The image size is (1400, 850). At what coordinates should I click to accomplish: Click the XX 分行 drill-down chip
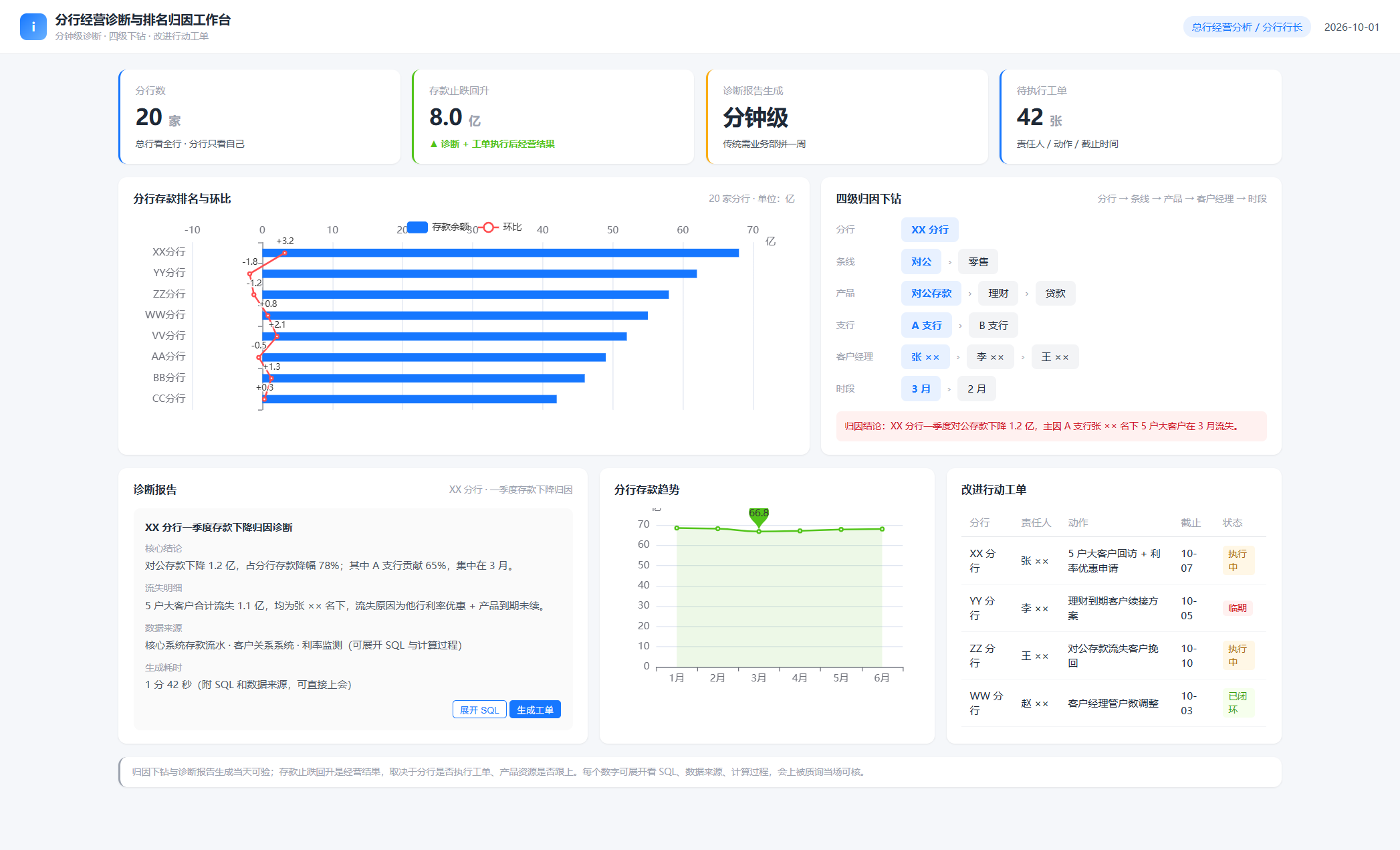[929, 230]
